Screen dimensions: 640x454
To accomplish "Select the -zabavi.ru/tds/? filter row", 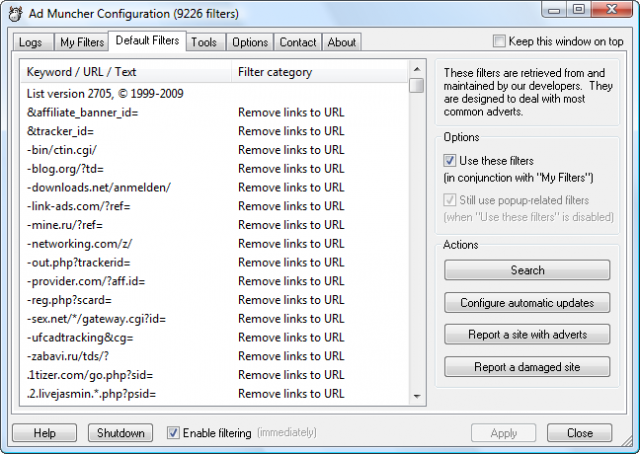I will [x=214, y=356].
